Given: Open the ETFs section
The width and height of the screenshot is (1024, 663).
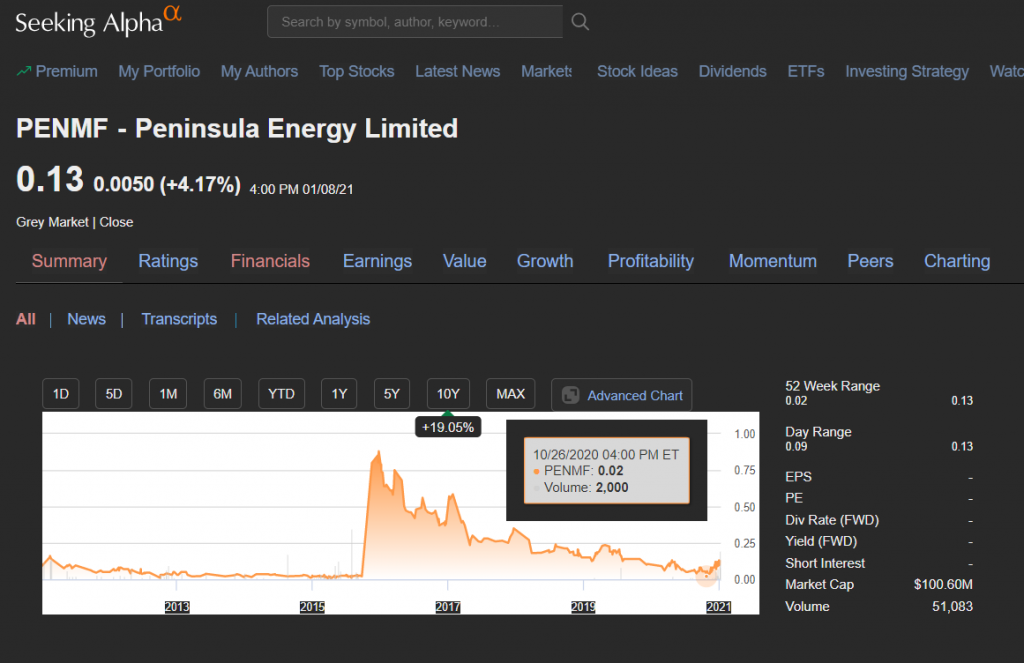Looking at the screenshot, I should click(x=806, y=71).
